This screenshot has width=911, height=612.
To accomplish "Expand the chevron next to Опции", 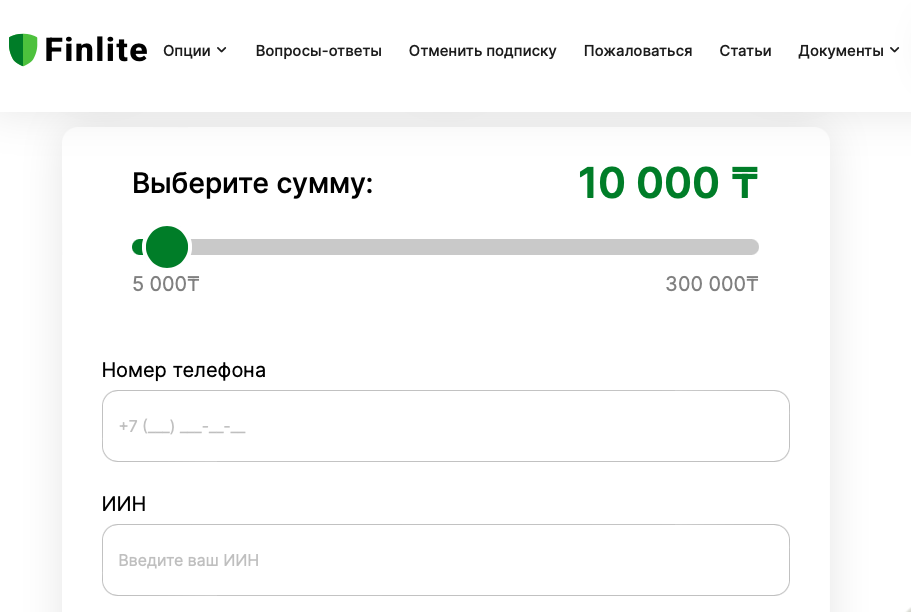I will click(x=222, y=50).
